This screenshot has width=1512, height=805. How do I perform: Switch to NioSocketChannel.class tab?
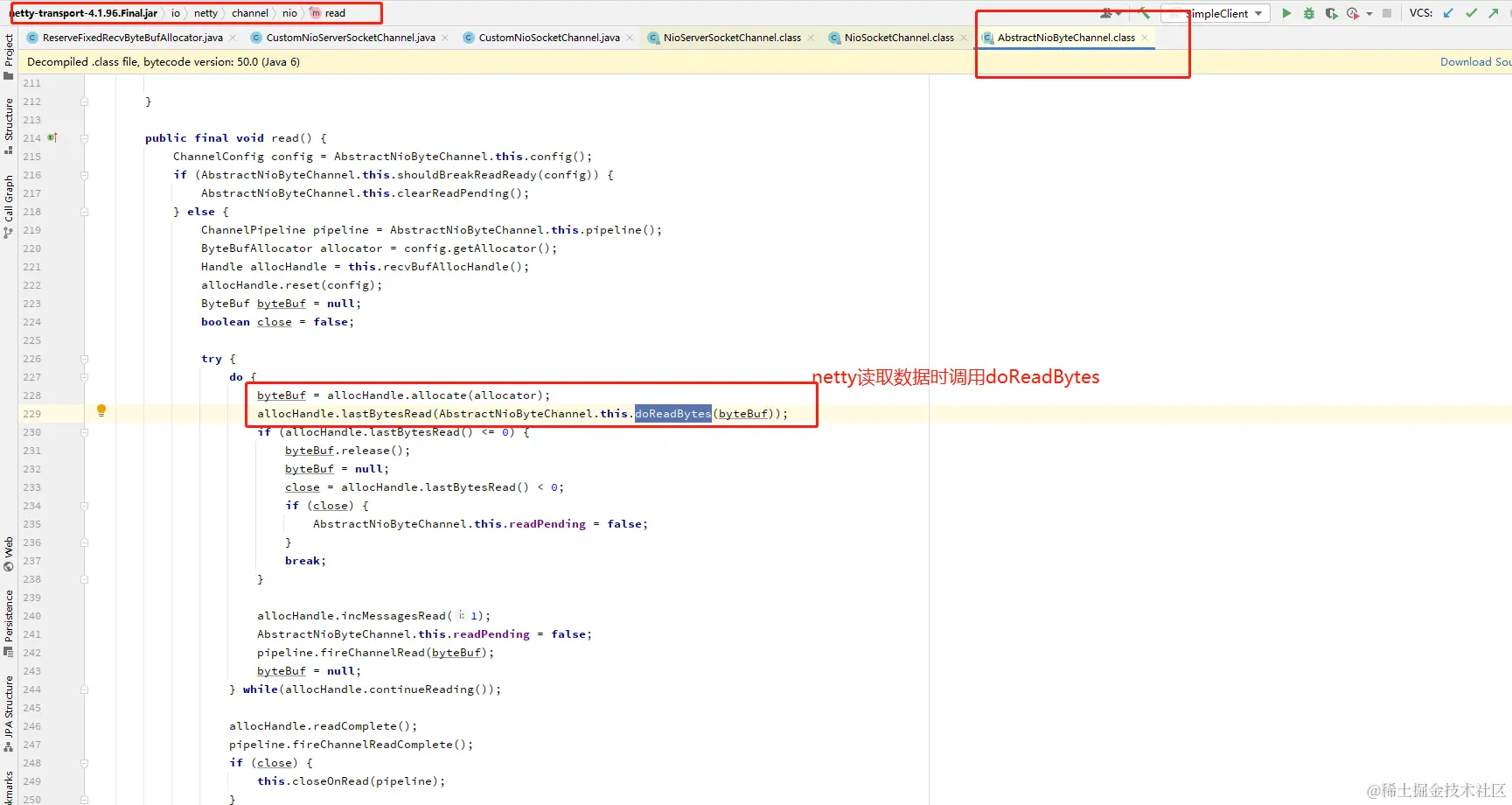(x=899, y=38)
